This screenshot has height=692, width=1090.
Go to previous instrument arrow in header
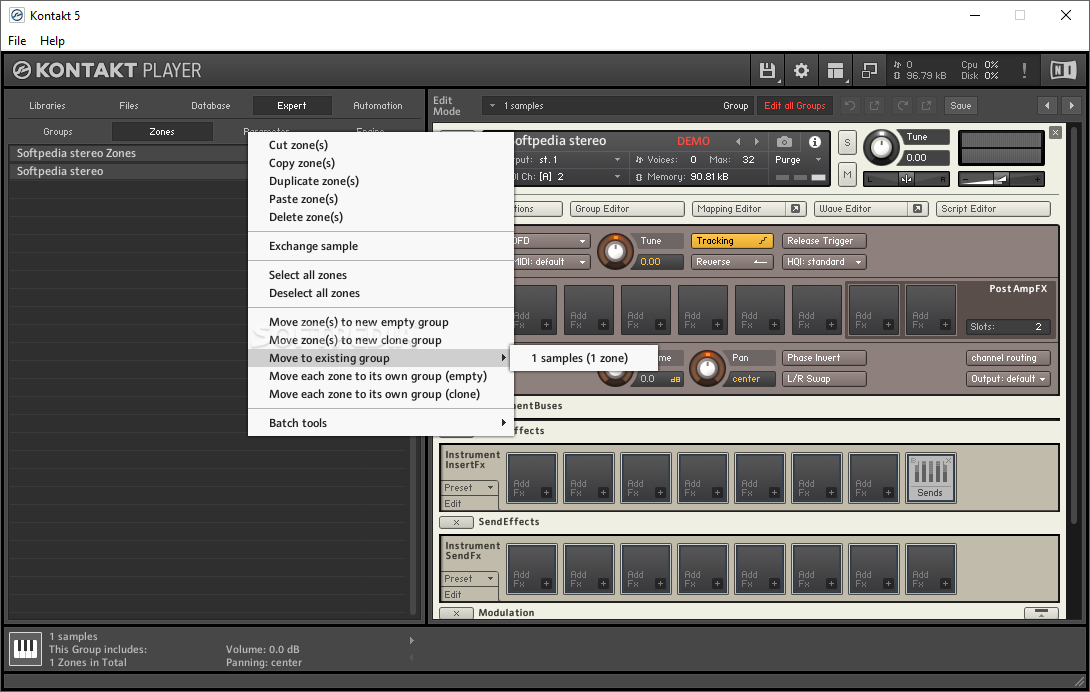(x=738, y=141)
